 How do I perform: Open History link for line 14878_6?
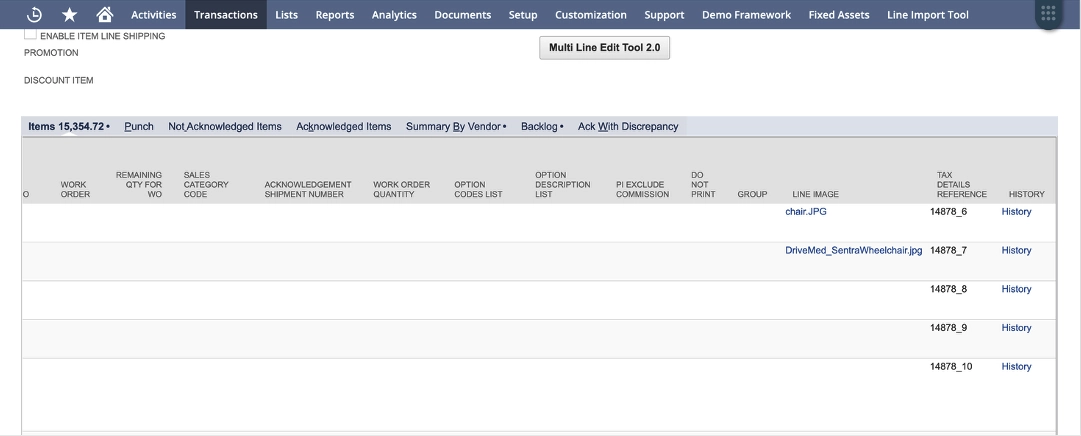[x=1016, y=212]
